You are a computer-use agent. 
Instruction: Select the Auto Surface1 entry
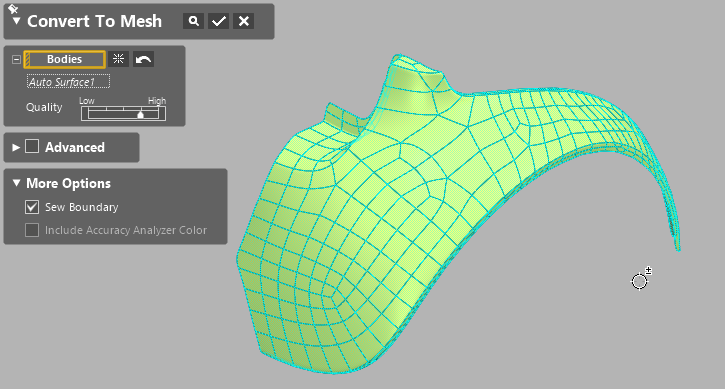click(x=68, y=82)
